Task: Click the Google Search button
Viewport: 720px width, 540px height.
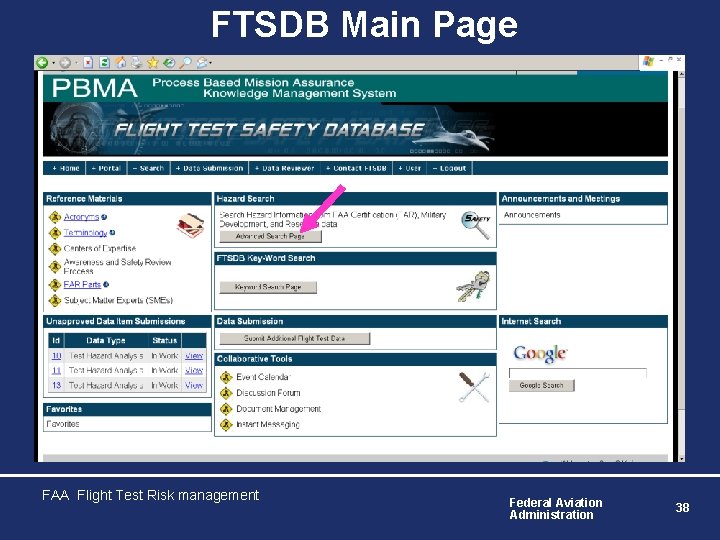Action: click(x=541, y=385)
